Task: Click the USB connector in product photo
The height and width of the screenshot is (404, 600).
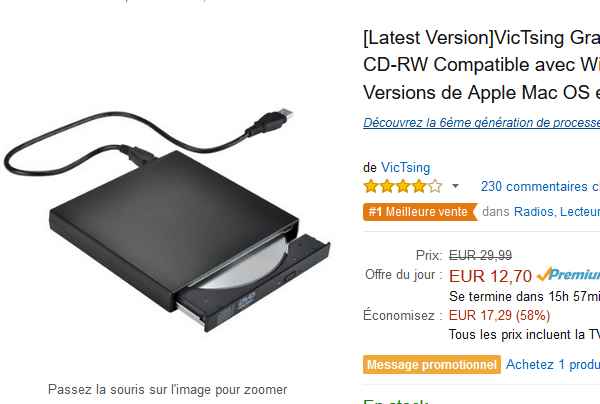Action: [x=271, y=122]
